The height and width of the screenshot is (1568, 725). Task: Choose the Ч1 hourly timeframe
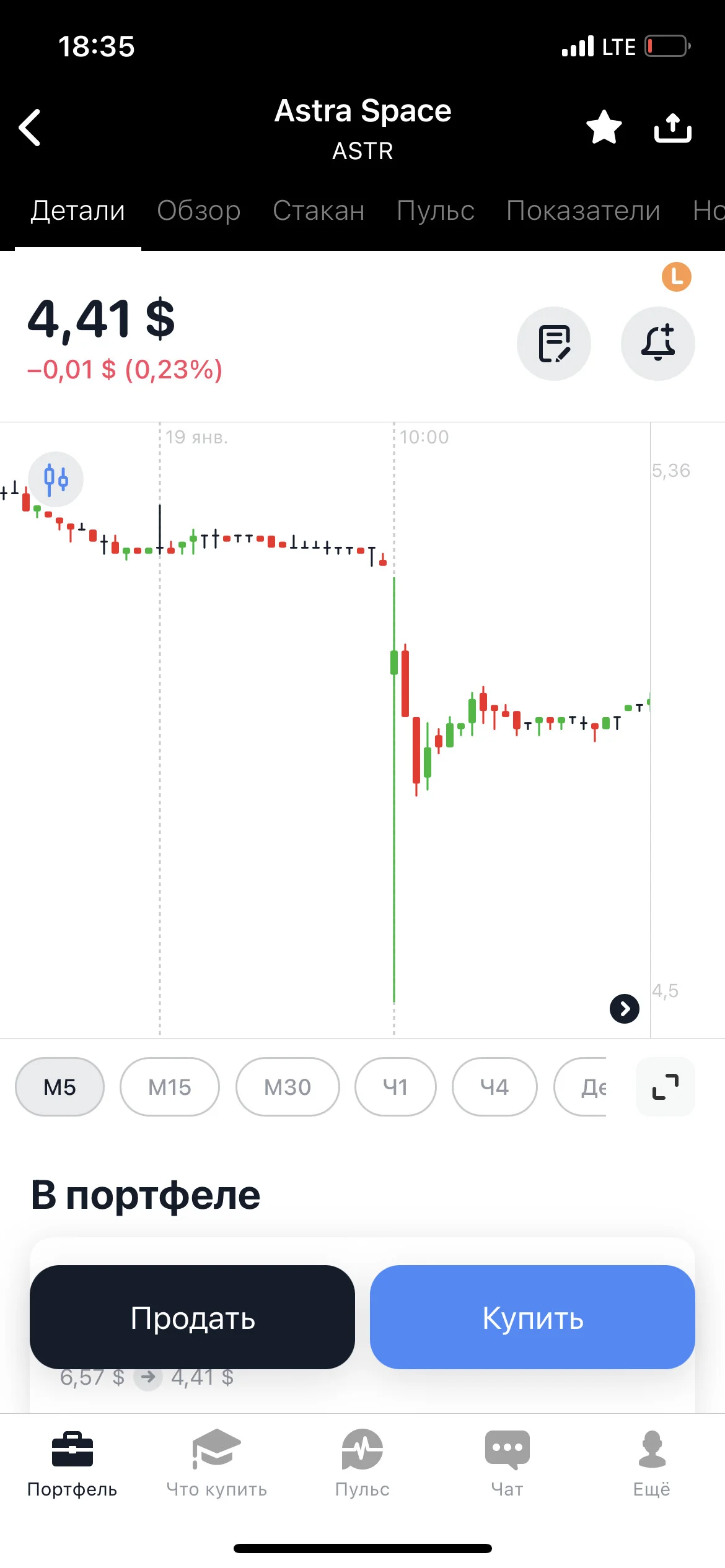[x=395, y=1087]
